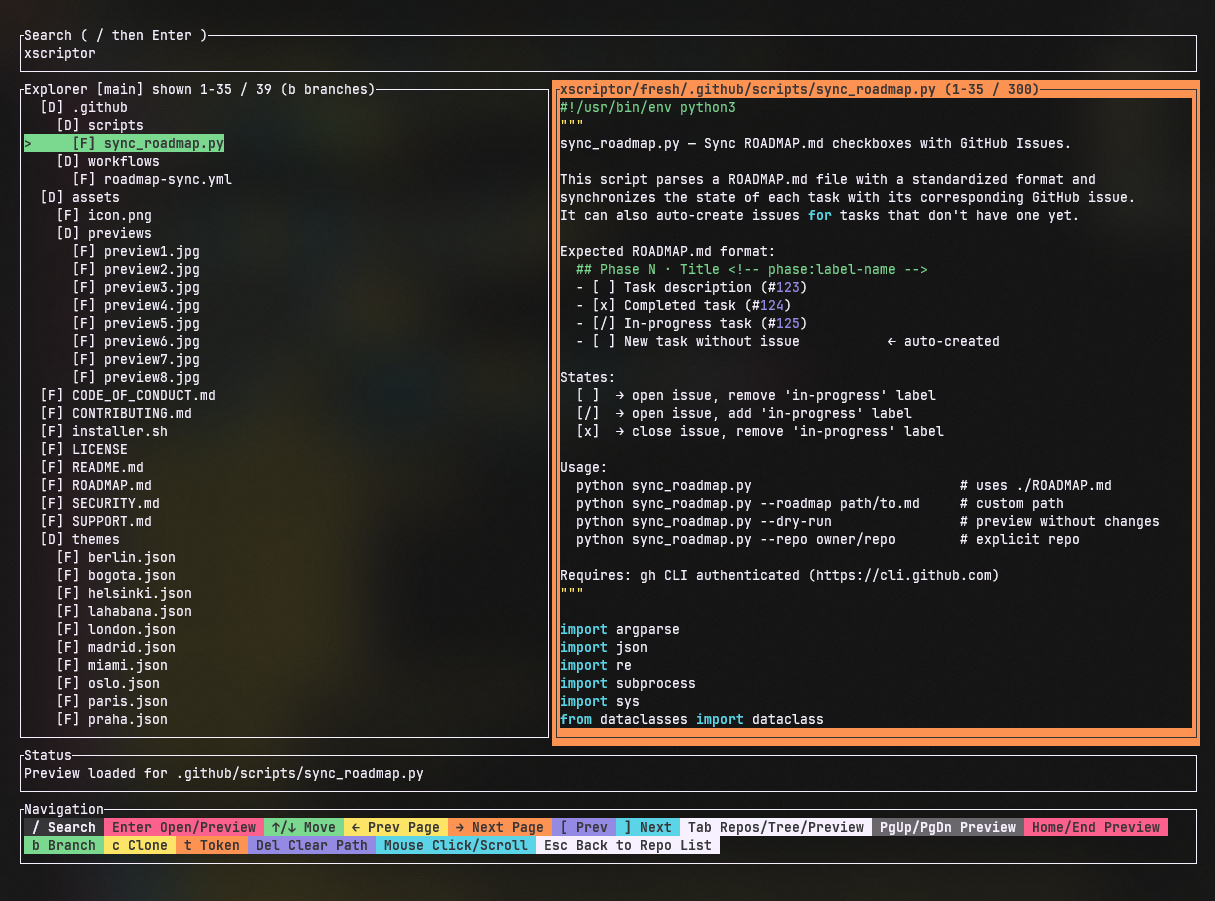Open roadmap-sync.yml file
1215x901 pixels.
pyautogui.click(x=152, y=179)
